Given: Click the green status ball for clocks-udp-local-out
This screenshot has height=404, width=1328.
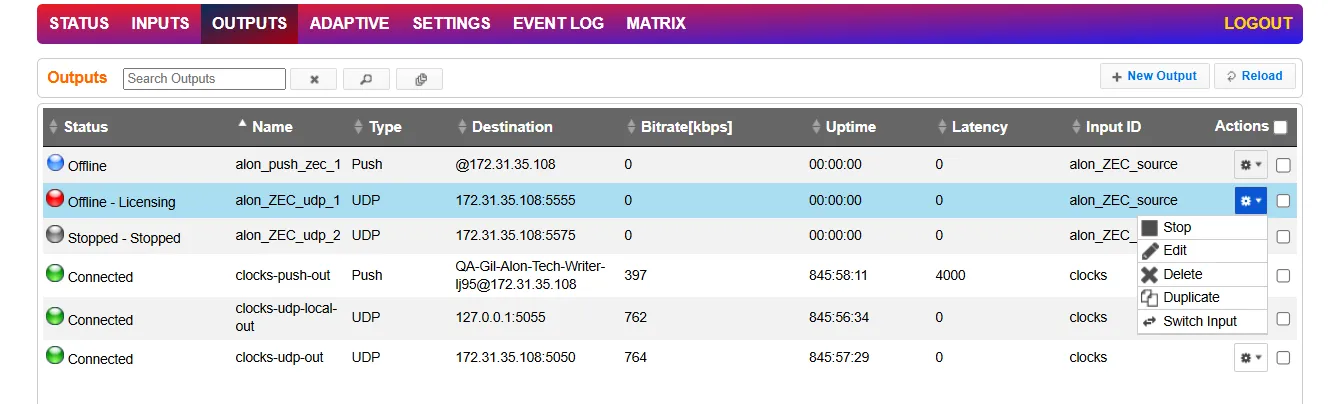Looking at the screenshot, I should 55,316.
